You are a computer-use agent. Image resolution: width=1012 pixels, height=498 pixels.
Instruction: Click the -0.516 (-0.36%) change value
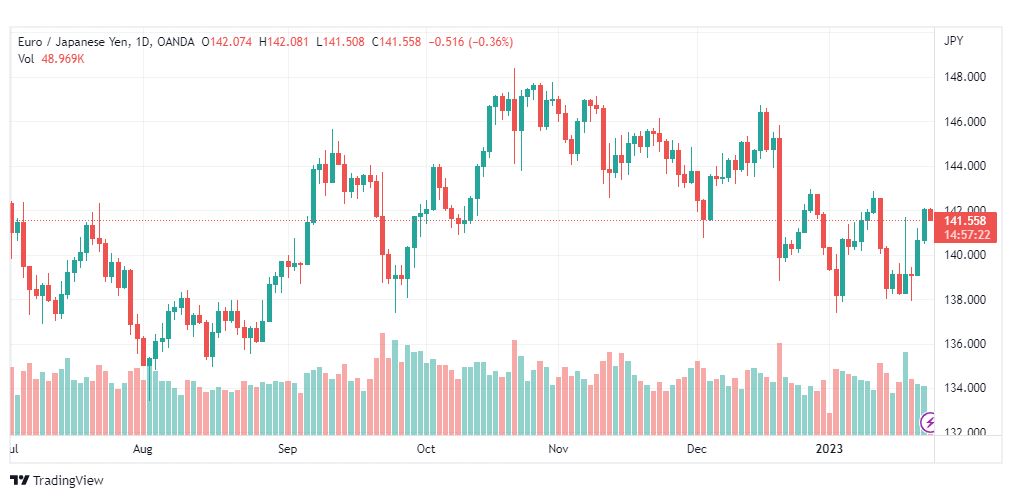click(471, 42)
